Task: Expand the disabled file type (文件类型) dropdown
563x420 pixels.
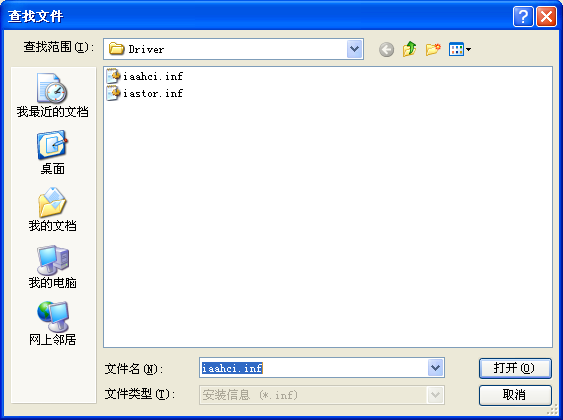Action: 436,395
